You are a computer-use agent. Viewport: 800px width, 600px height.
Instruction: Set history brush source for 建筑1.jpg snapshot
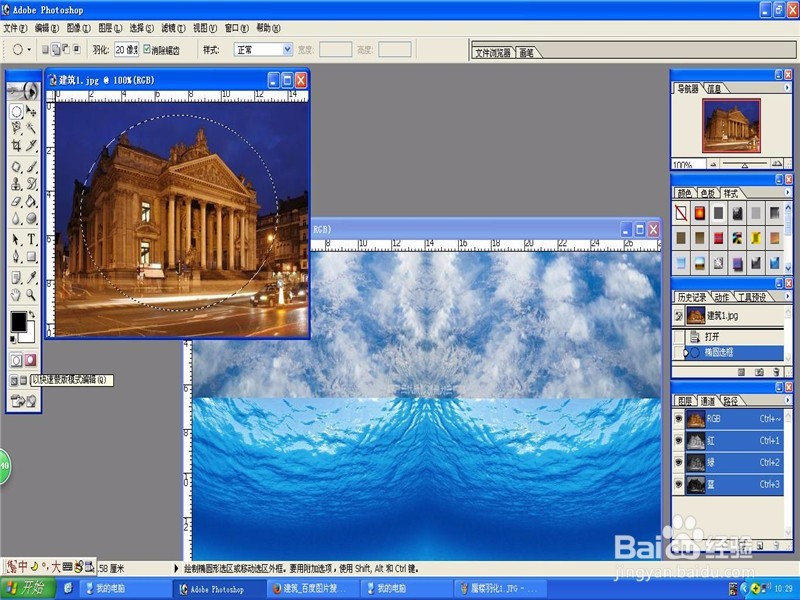[679, 316]
